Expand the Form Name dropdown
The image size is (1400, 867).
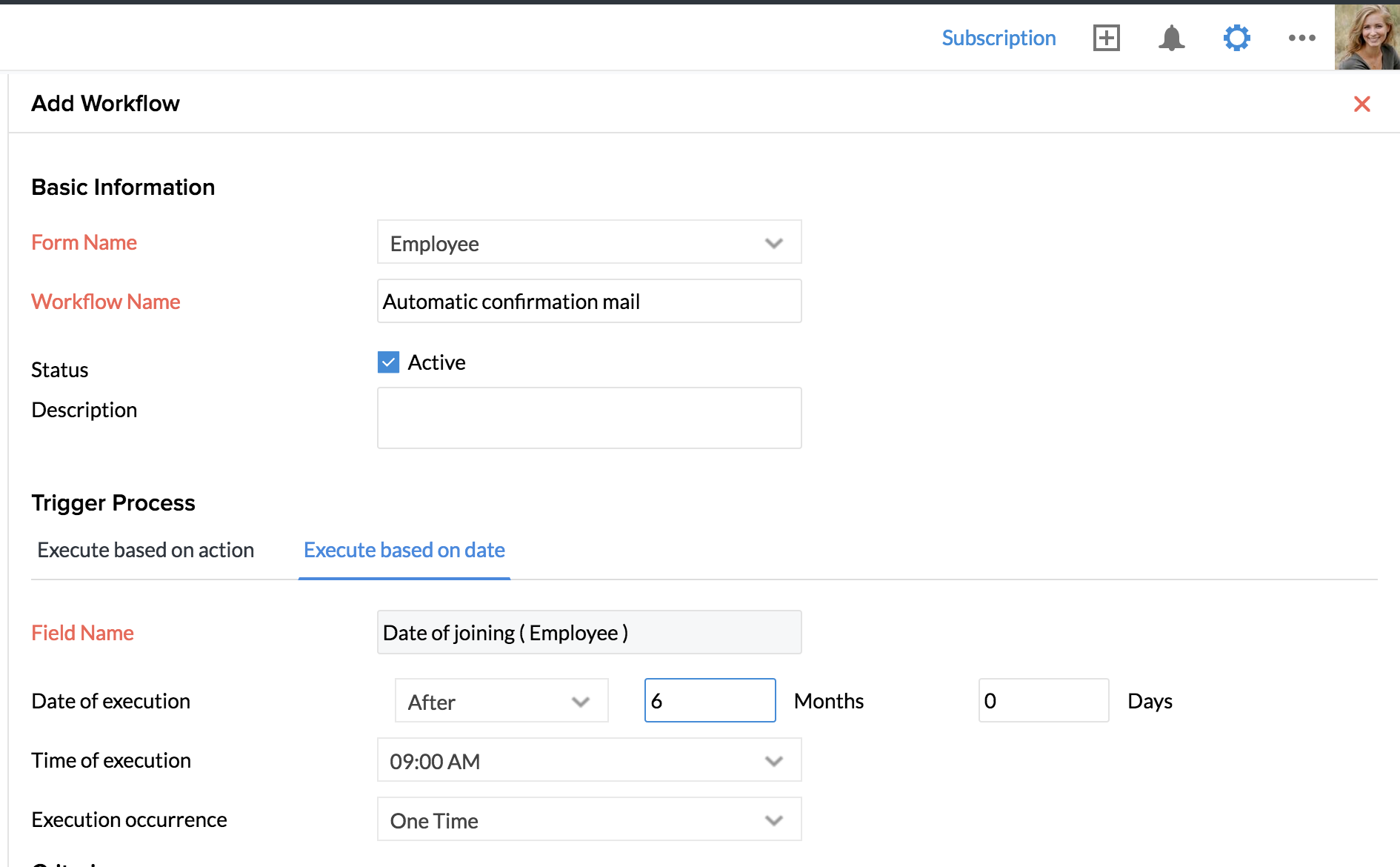coord(589,242)
